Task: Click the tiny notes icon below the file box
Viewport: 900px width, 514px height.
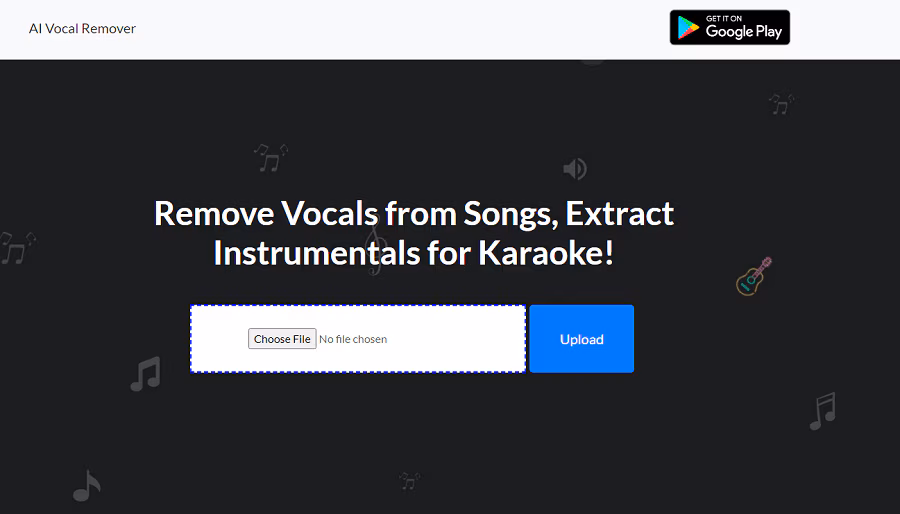Action: (x=409, y=481)
